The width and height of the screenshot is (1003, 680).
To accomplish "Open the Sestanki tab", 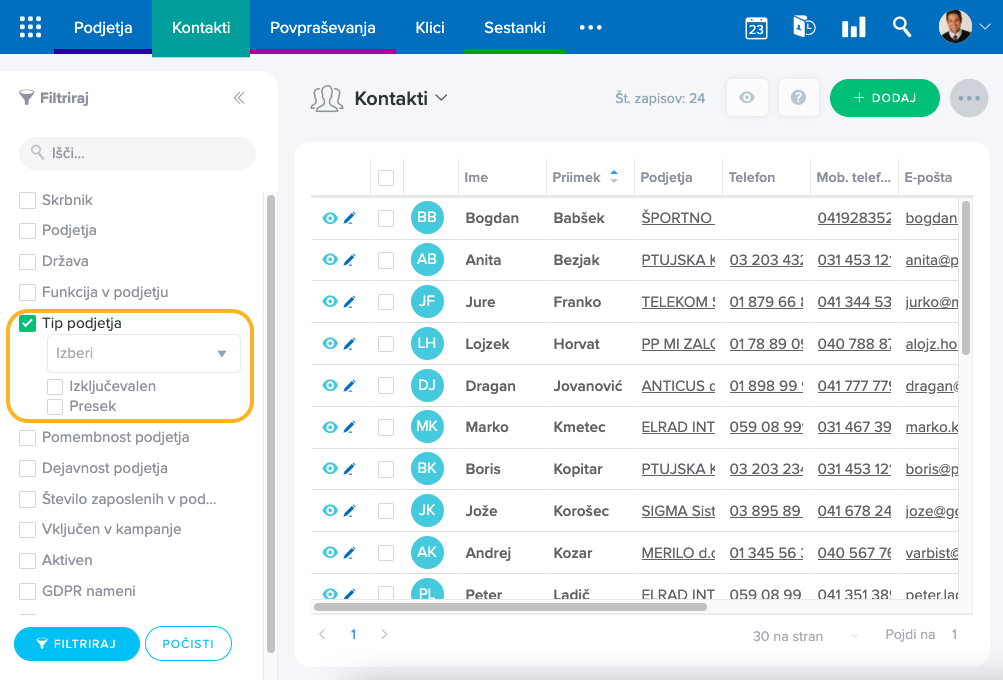I will click(514, 27).
